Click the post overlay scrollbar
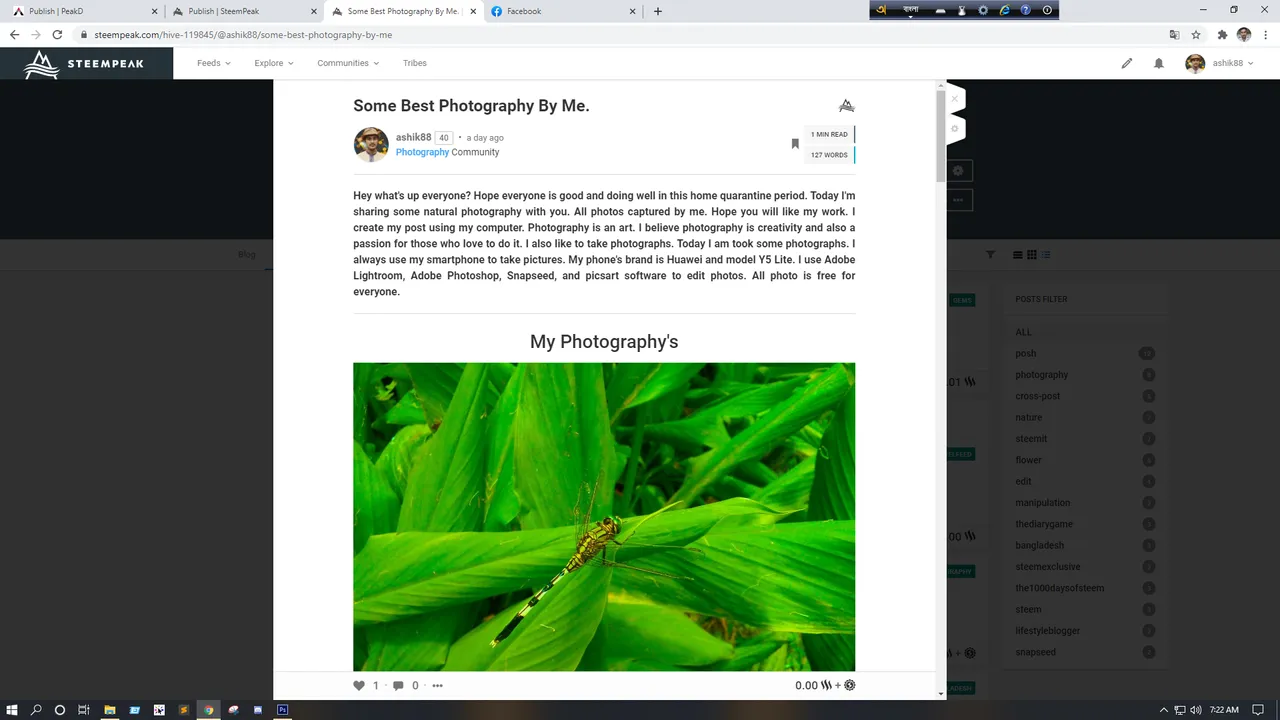This screenshot has height=720, width=1280. 941,136
